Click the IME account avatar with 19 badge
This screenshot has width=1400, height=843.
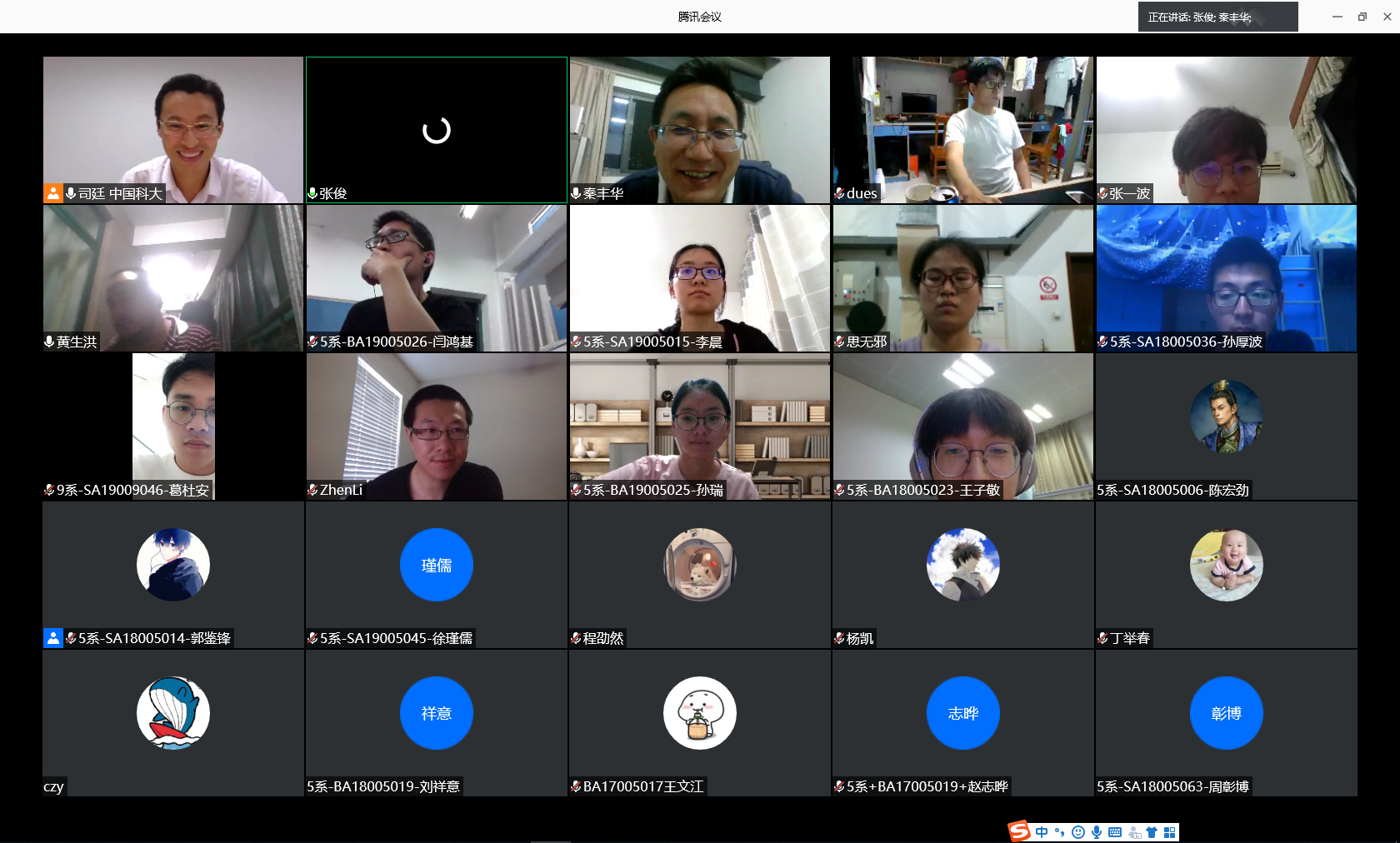coord(1134,832)
